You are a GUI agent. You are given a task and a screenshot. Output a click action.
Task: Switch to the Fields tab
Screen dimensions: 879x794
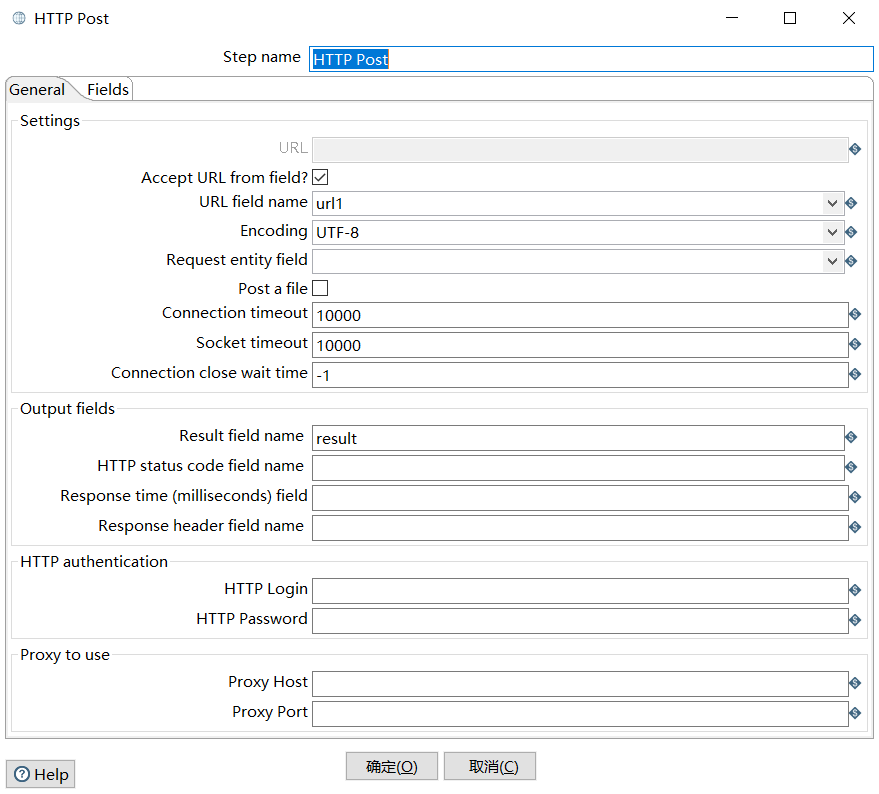[x=108, y=90]
